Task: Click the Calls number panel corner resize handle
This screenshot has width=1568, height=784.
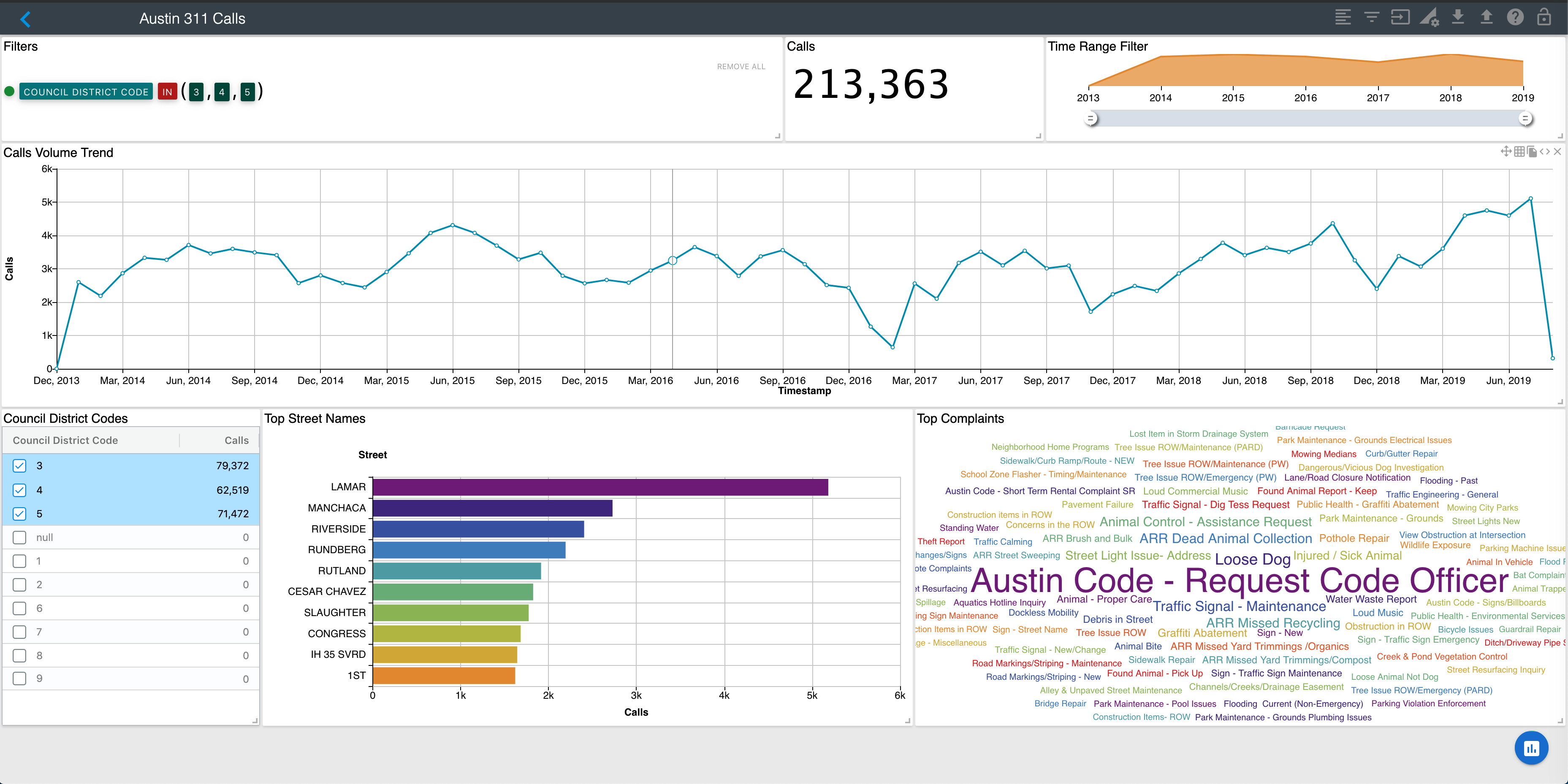Action: click(1039, 135)
